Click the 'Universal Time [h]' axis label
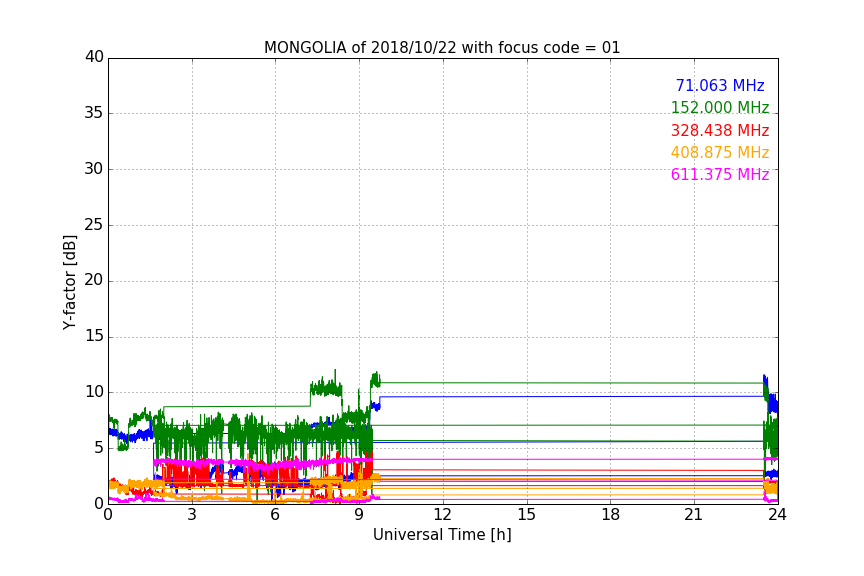The height and width of the screenshot is (576, 864). [442, 535]
